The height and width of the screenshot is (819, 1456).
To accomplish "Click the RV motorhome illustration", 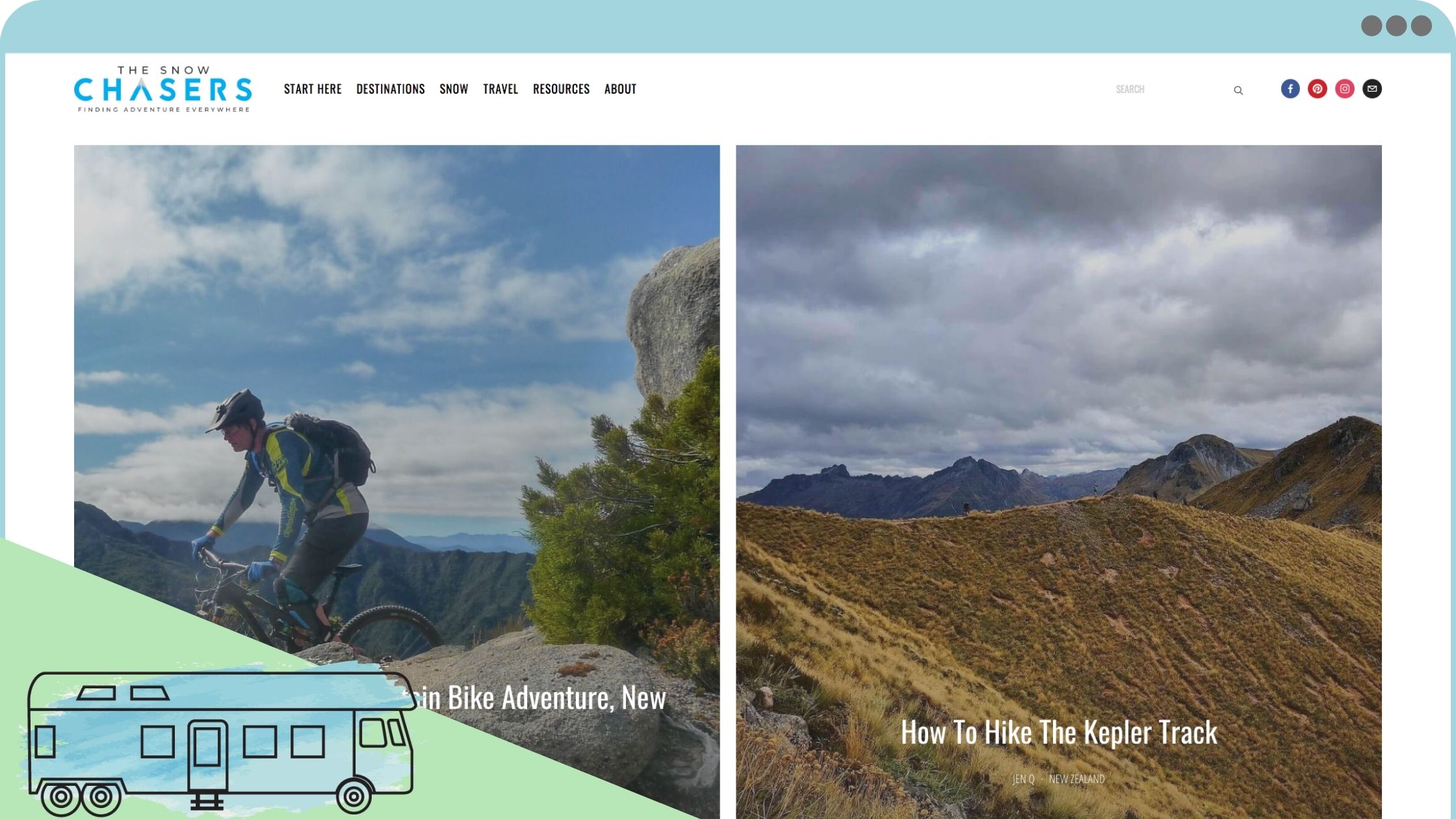I will (220, 743).
